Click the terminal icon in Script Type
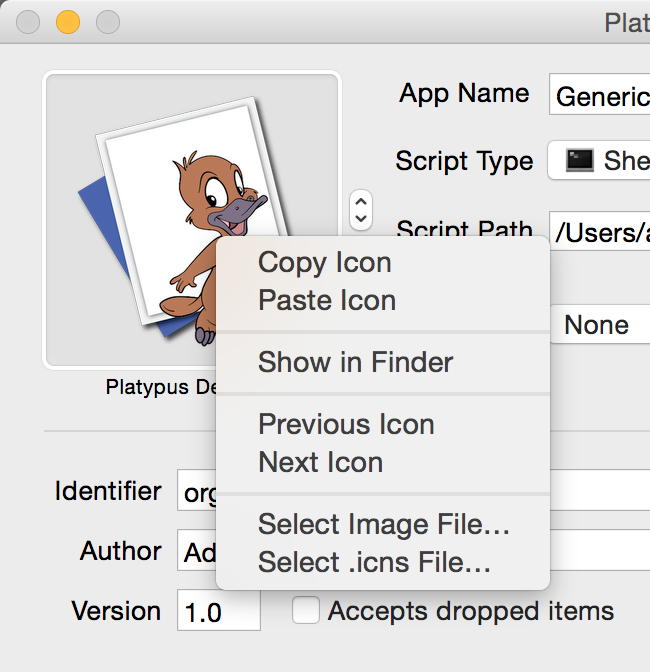Viewport: 650px width, 672px height. 580,160
